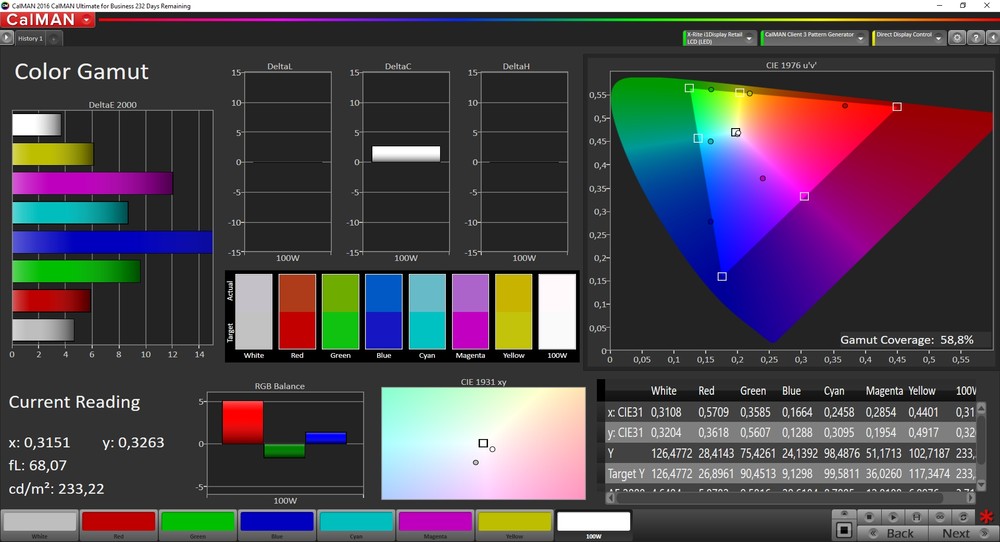Select the White pattern swatch at bottom
The height and width of the screenshot is (542, 1000).
pos(40,524)
